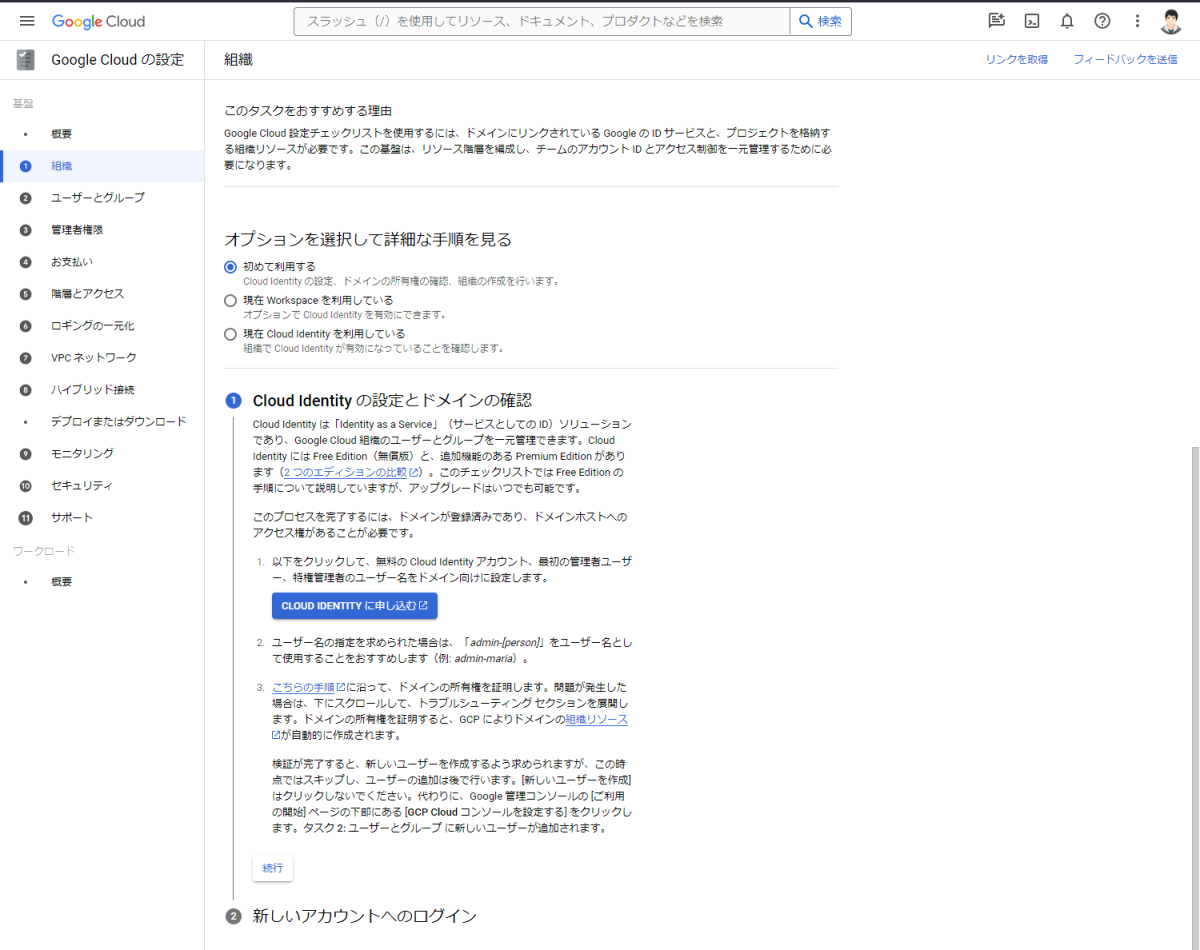The width and height of the screenshot is (1200, 950).
Task: Select the 組織 step in sidebar
Action: pyautogui.click(x=102, y=166)
